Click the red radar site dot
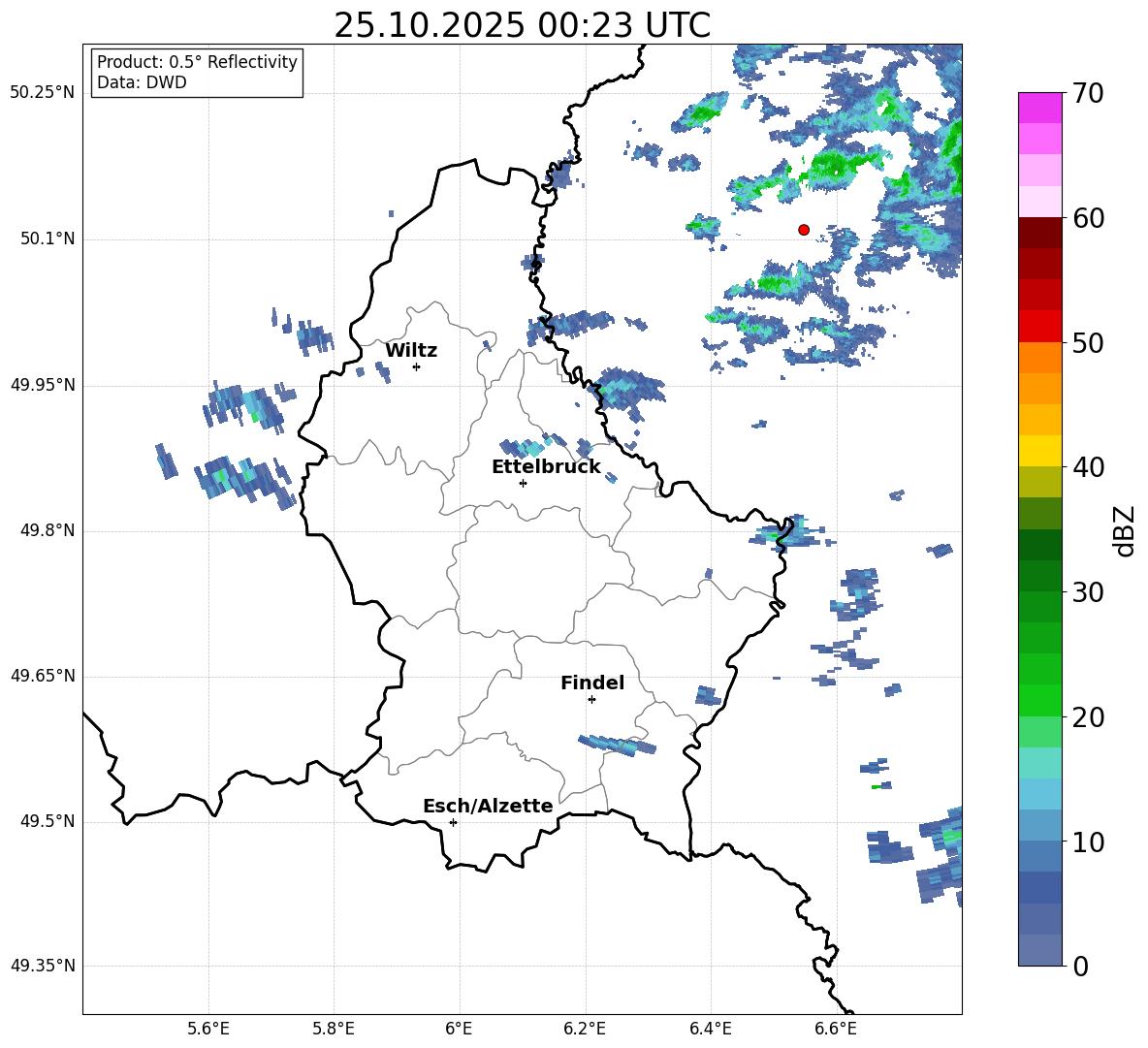The height and width of the screenshot is (1048, 1148). coord(804,230)
